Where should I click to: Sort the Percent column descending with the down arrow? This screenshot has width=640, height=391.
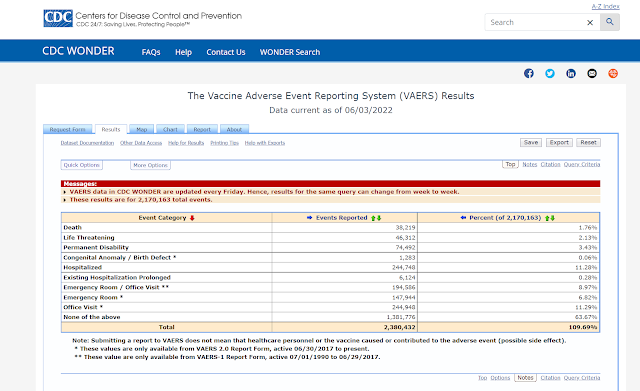[553, 218]
